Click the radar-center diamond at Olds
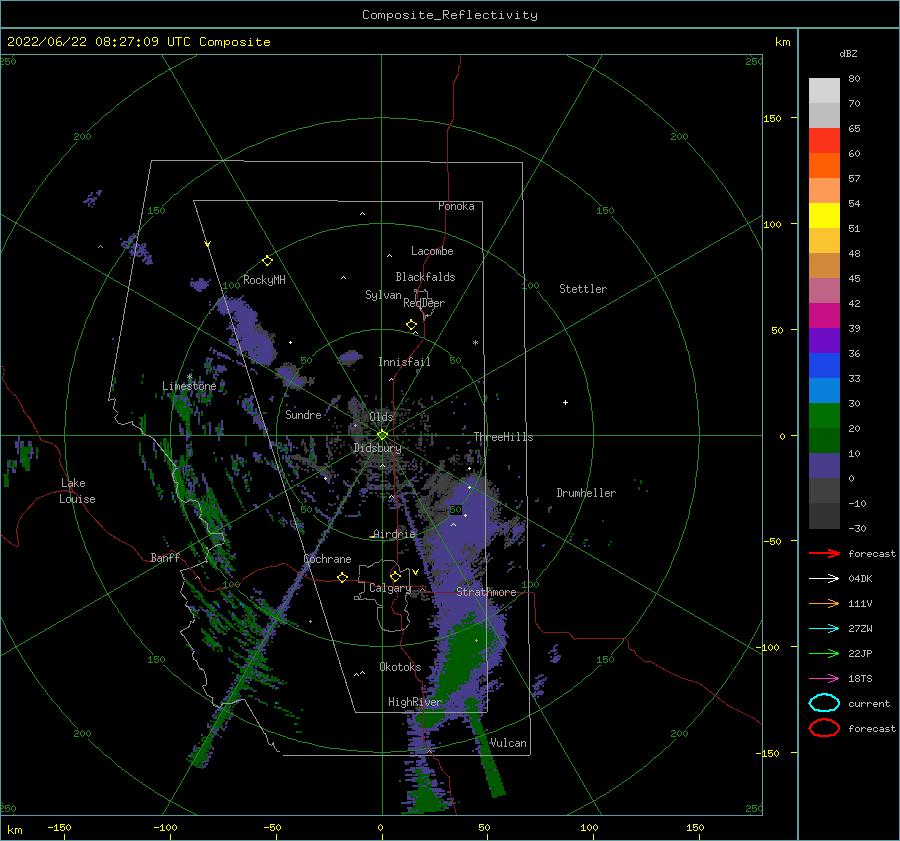 382,435
